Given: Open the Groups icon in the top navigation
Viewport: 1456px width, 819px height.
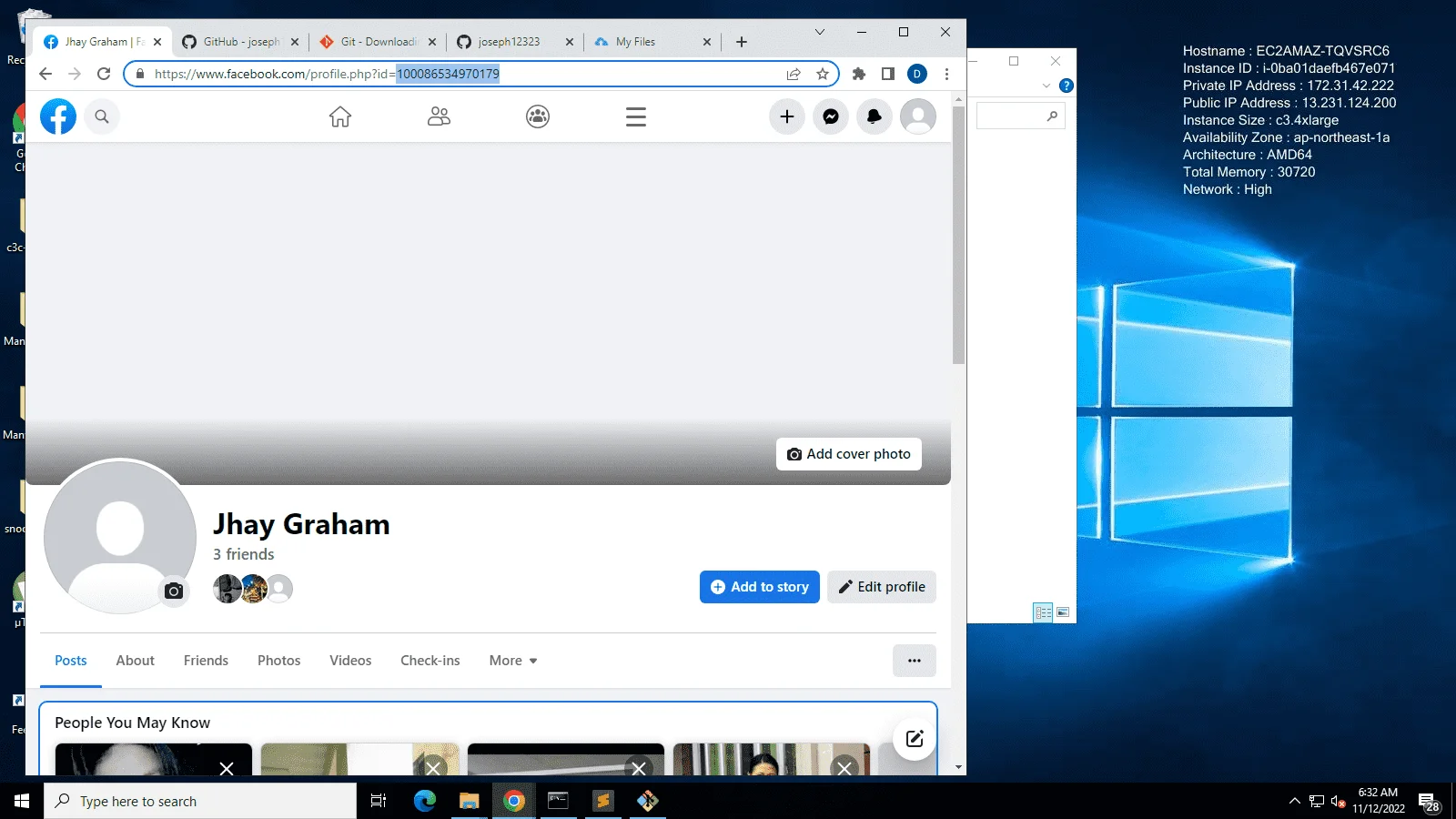Looking at the screenshot, I should [x=538, y=116].
